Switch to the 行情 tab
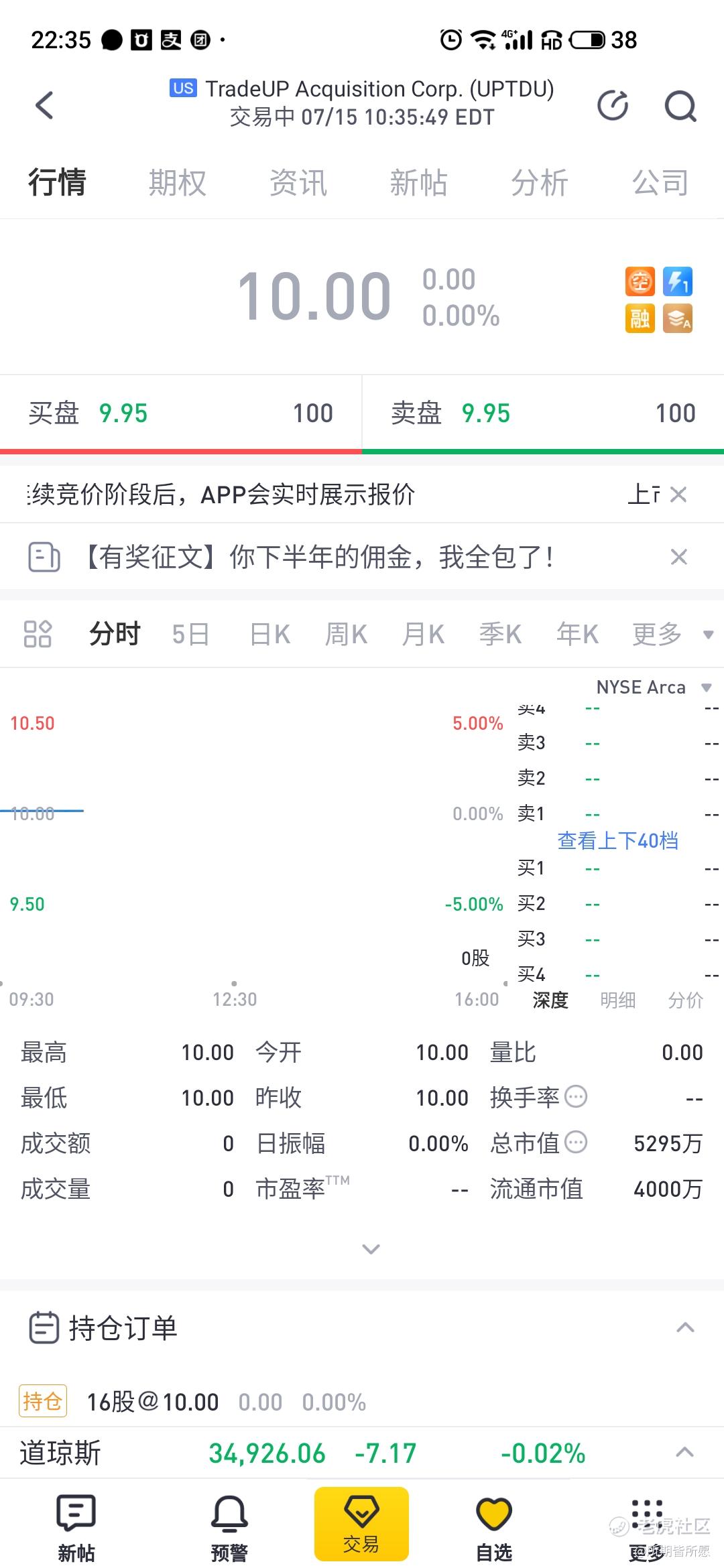This screenshot has width=724, height=1568. click(x=57, y=182)
